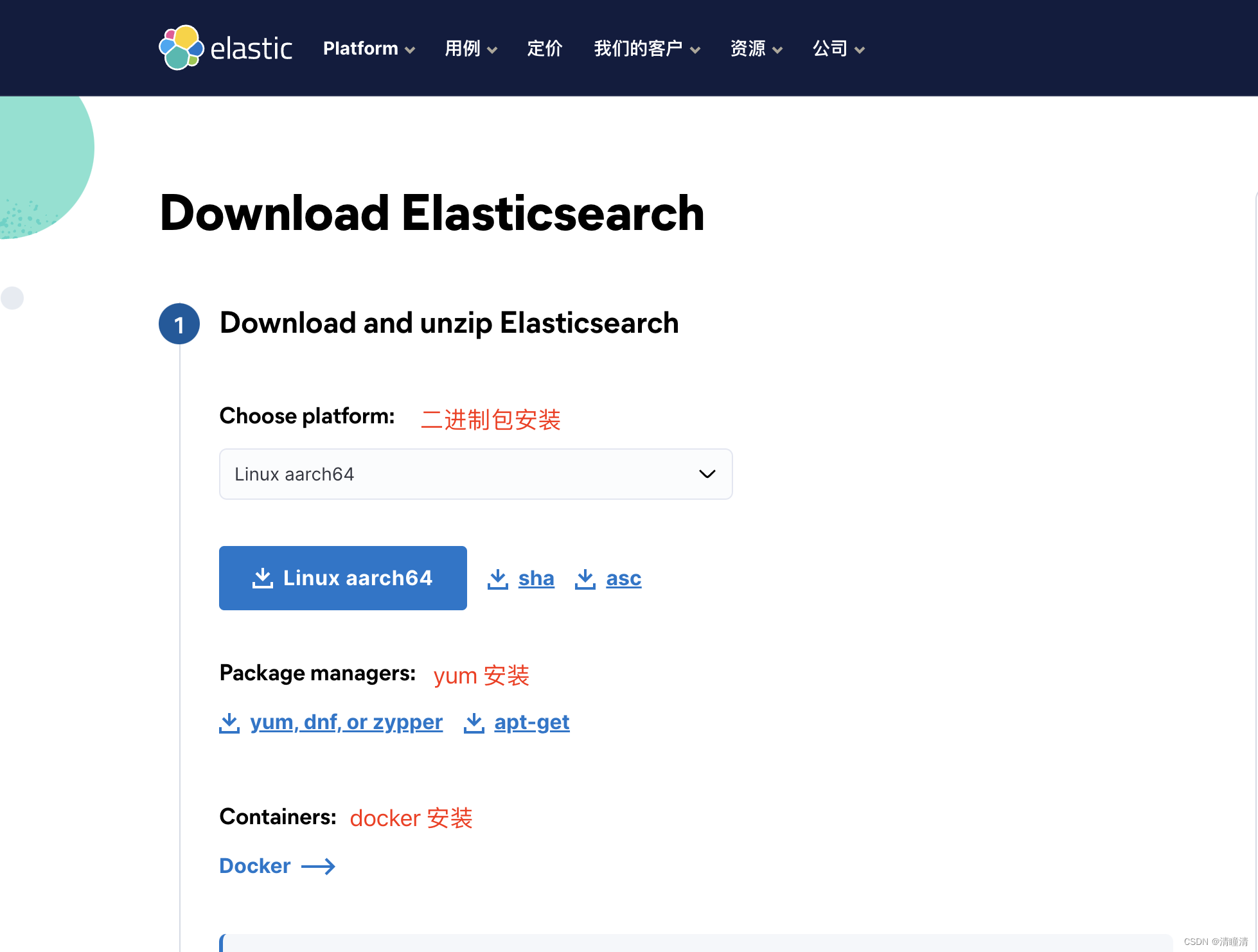The width and height of the screenshot is (1258, 952).
Task: Click the Download and unzip Elasticsearch heading
Action: (449, 323)
